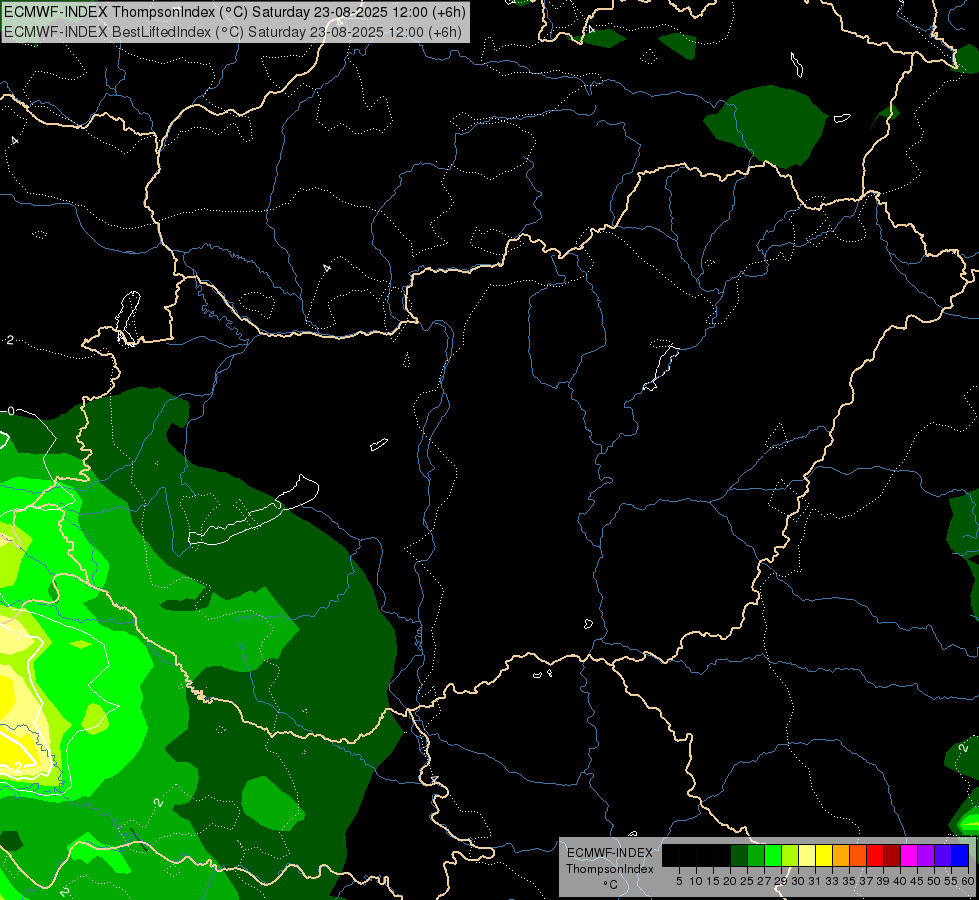Click the ECMWF-INDEX label in the legend
Screen dimensions: 979x900
click(x=610, y=853)
